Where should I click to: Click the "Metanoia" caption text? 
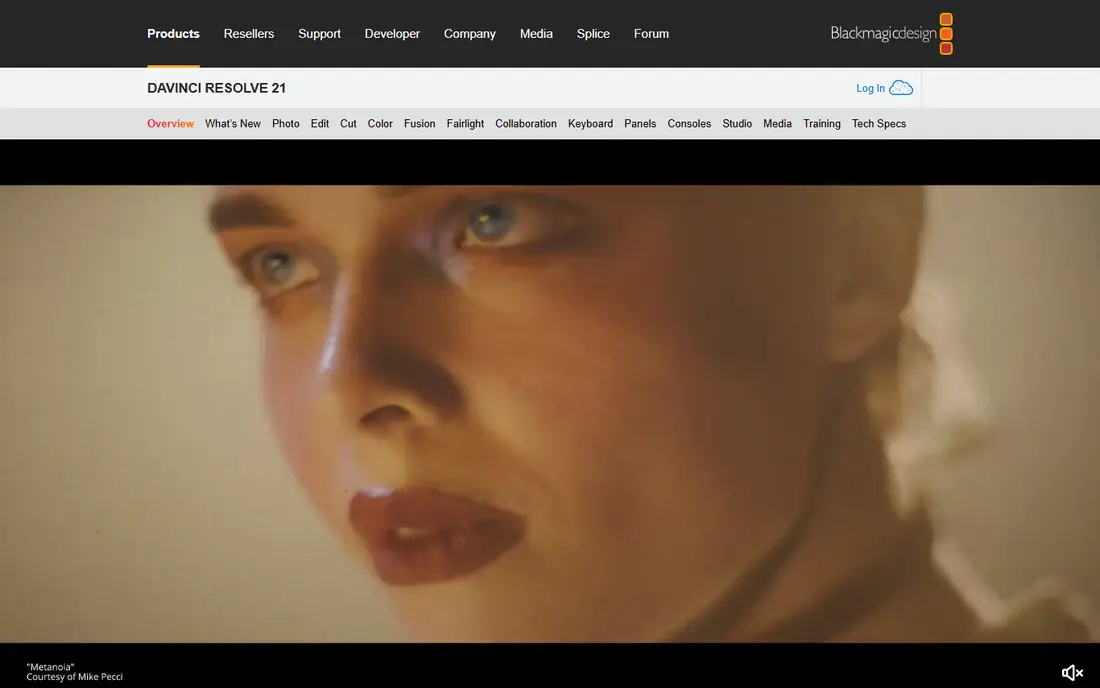[51, 667]
